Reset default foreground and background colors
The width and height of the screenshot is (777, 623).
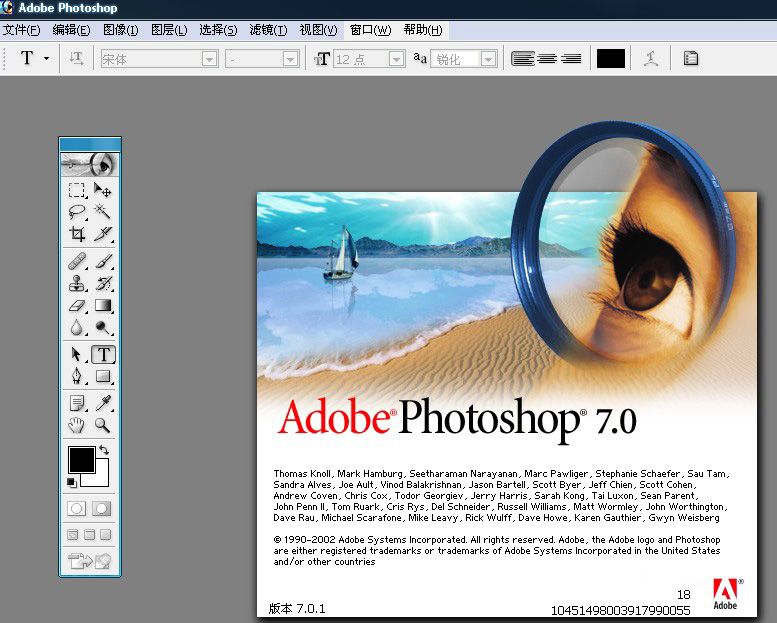pyautogui.click(x=72, y=482)
